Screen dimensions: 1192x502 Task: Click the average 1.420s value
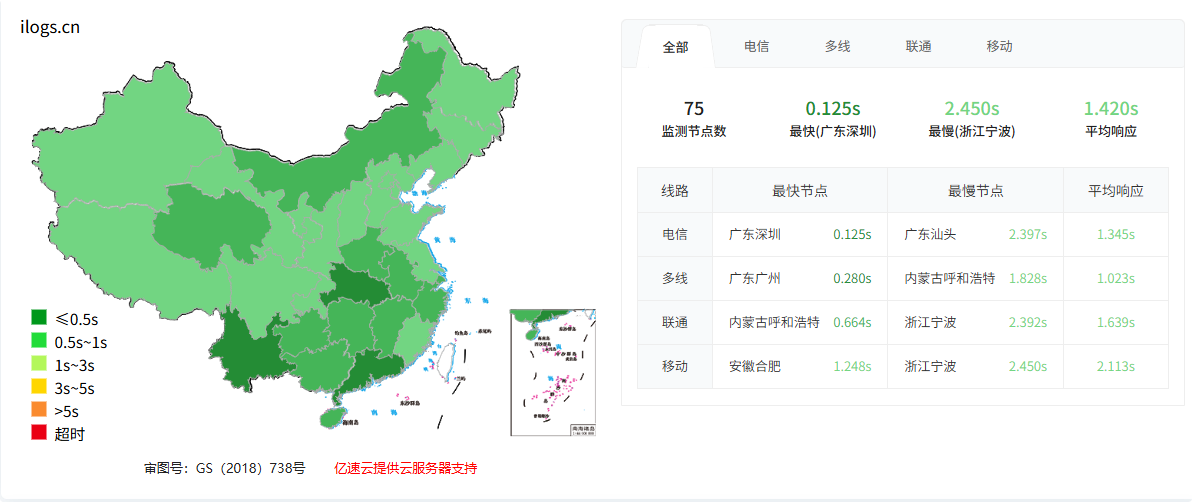pyautogui.click(x=1111, y=109)
